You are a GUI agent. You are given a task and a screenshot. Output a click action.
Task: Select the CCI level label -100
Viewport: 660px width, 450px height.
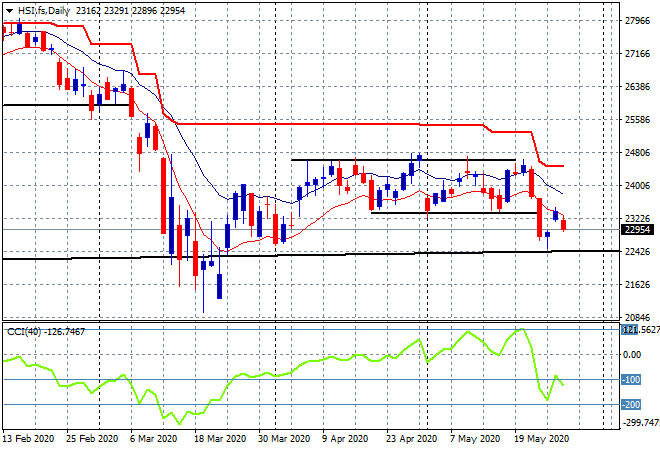pos(631,380)
